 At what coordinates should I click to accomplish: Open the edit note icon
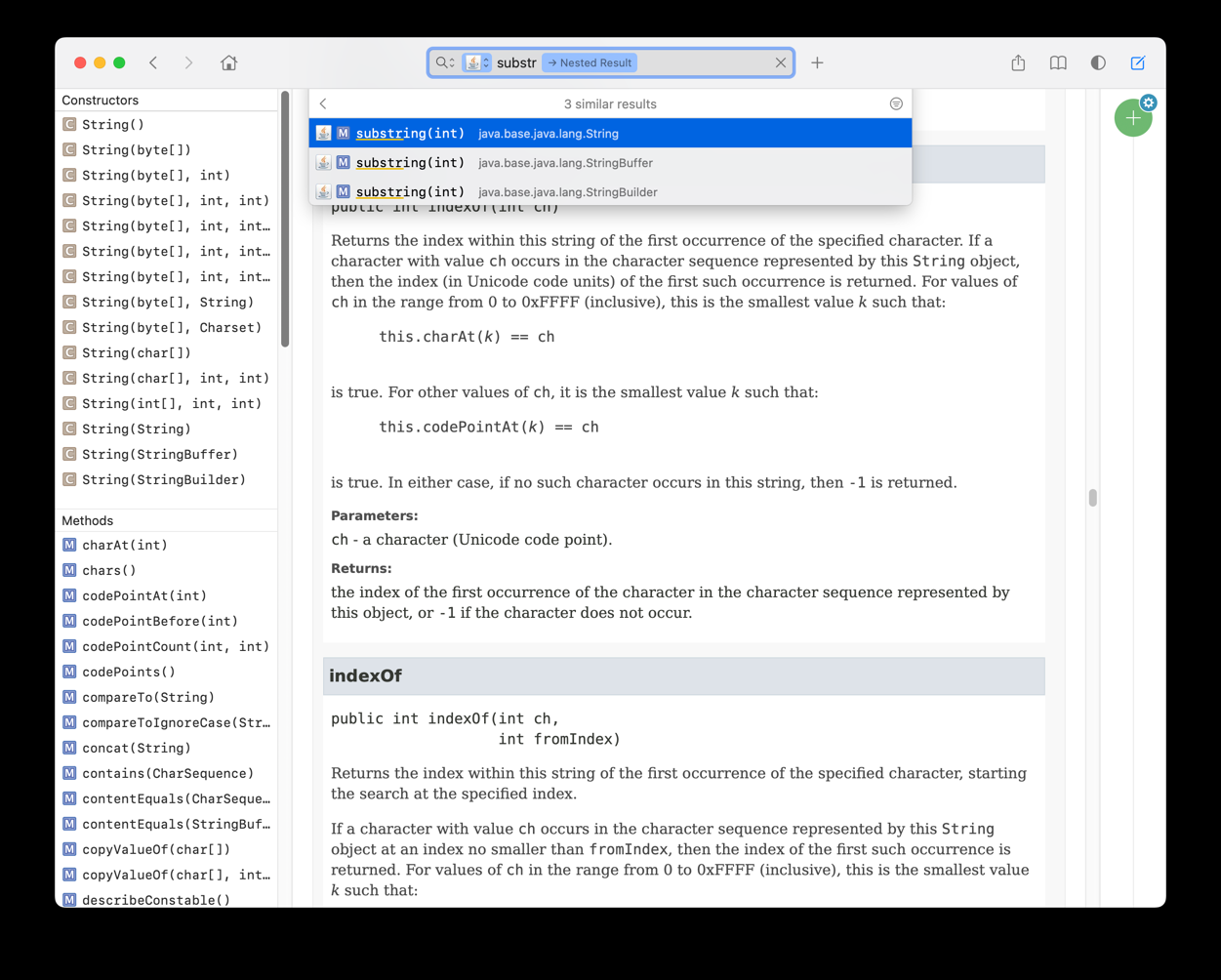(x=1138, y=62)
